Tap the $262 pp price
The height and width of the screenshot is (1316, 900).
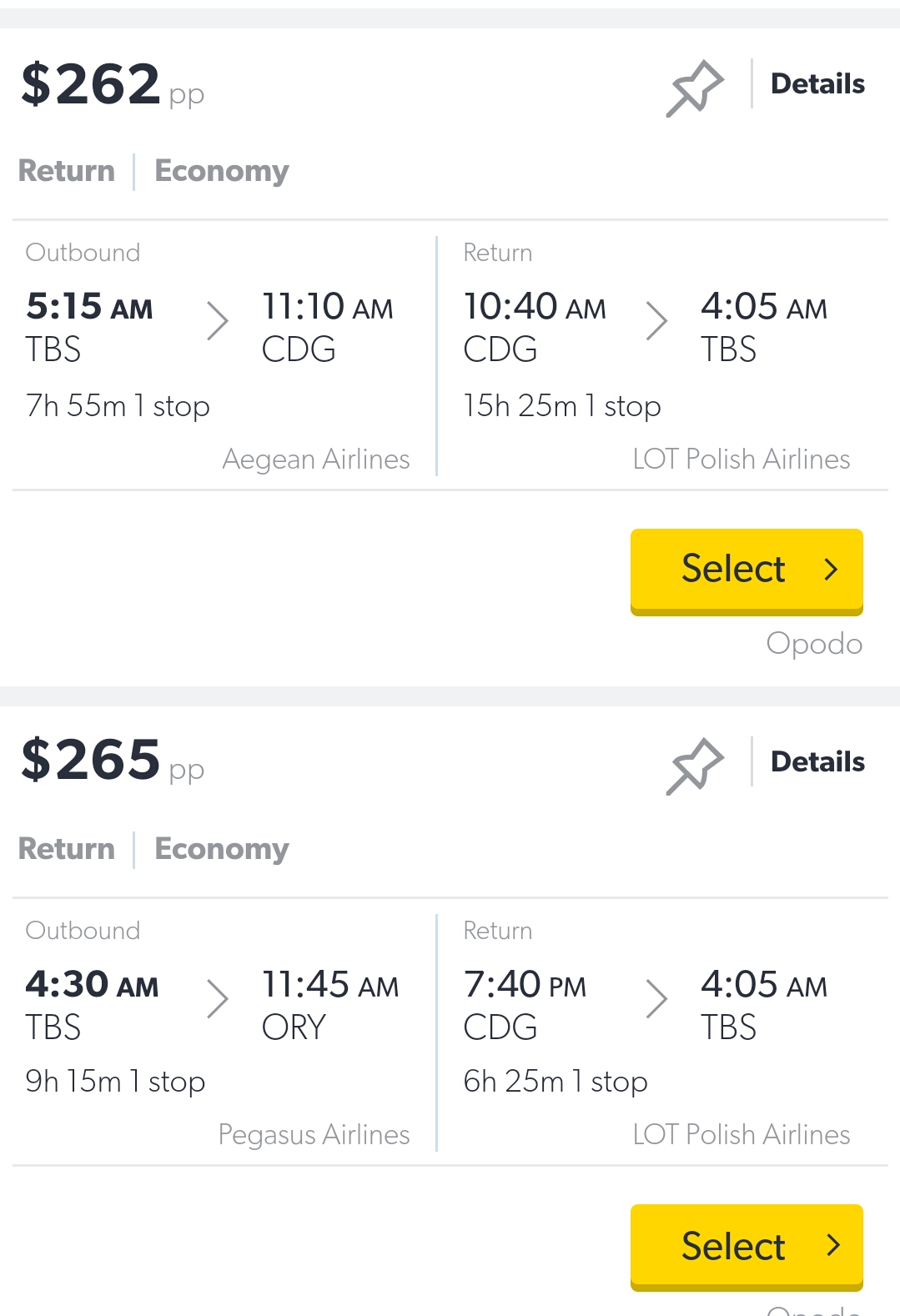click(113, 85)
